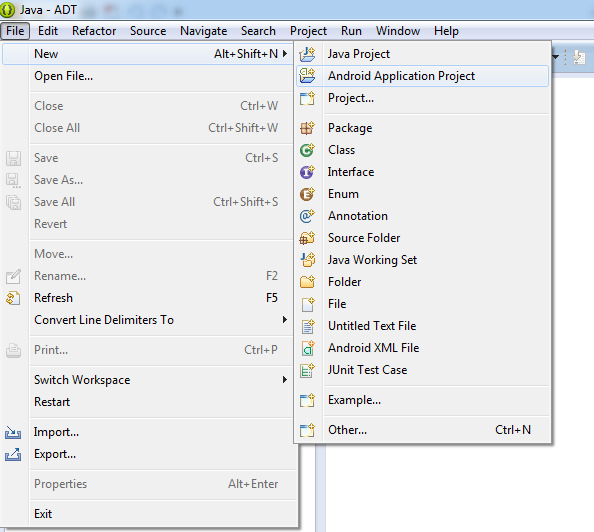Select Android Application Project entry
594x532 pixels.
tap(422, 76)
